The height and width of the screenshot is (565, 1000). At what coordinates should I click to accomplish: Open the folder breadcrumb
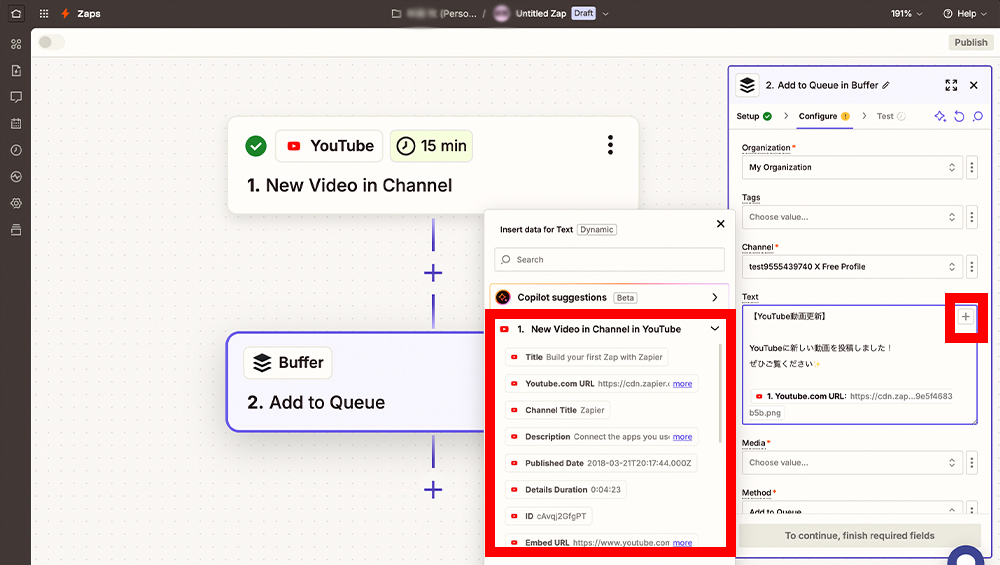(434, 13)
